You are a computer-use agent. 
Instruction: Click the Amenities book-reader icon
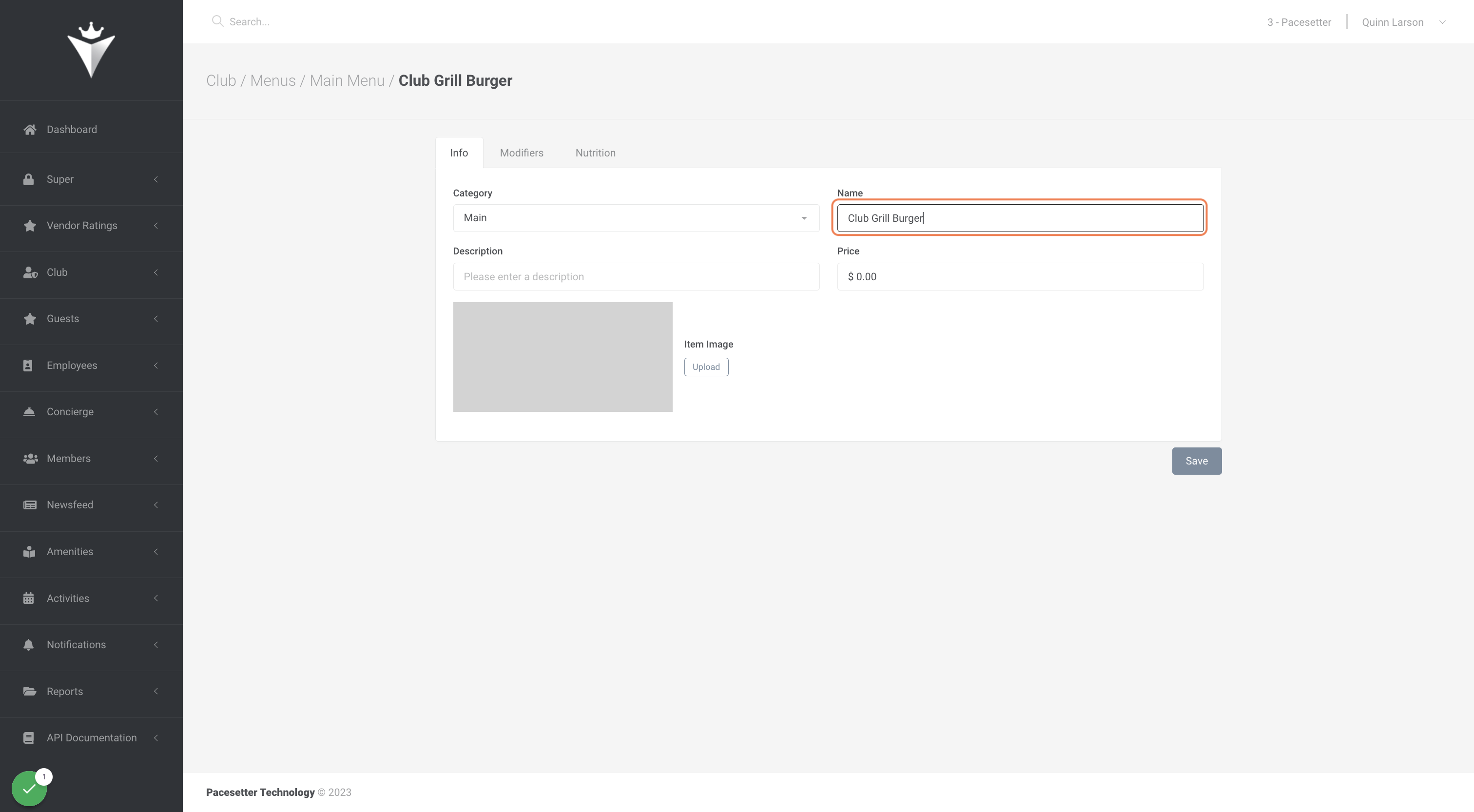(x=29, y=552)
